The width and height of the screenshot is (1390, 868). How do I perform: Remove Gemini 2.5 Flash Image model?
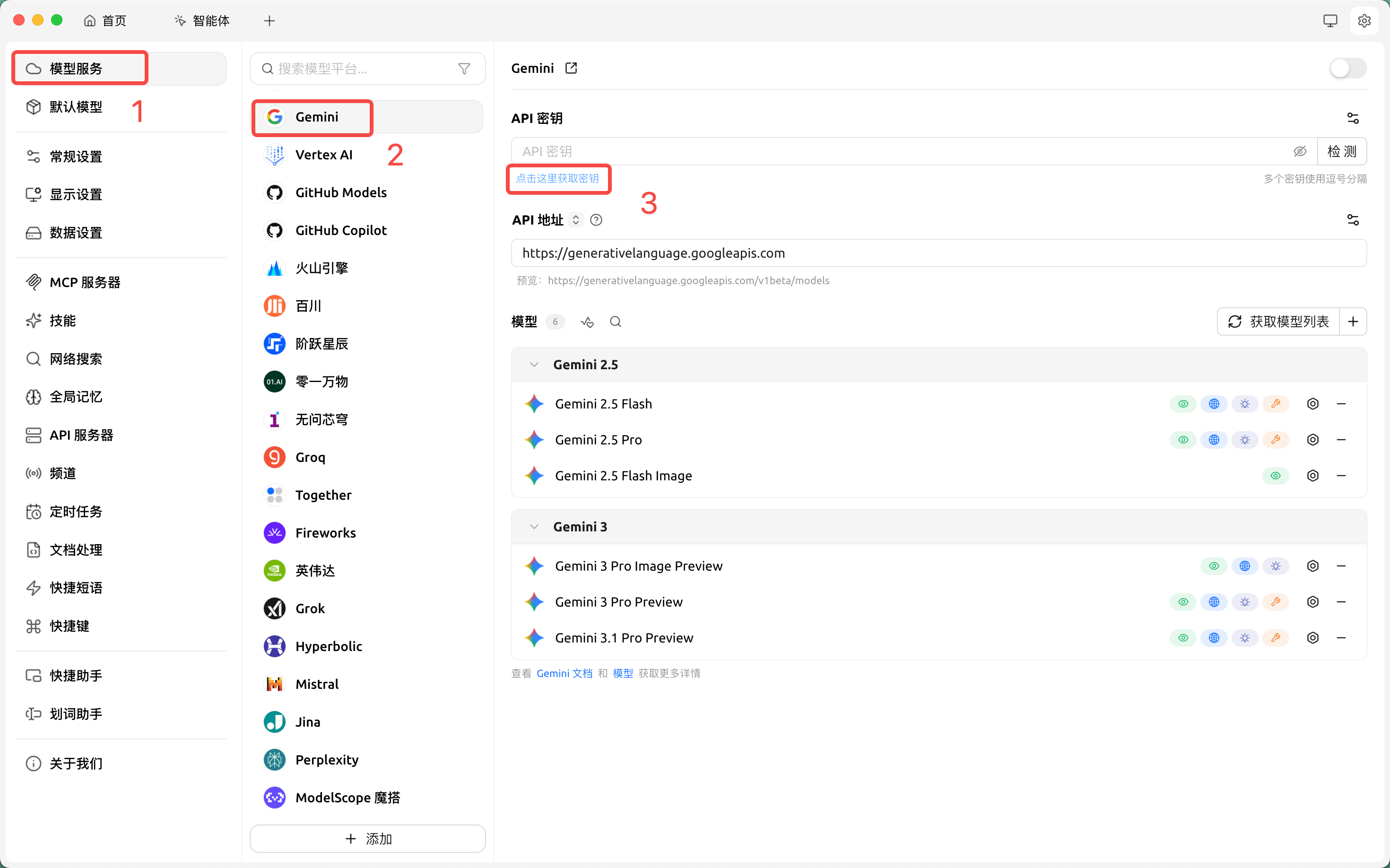pos(1341,476)
